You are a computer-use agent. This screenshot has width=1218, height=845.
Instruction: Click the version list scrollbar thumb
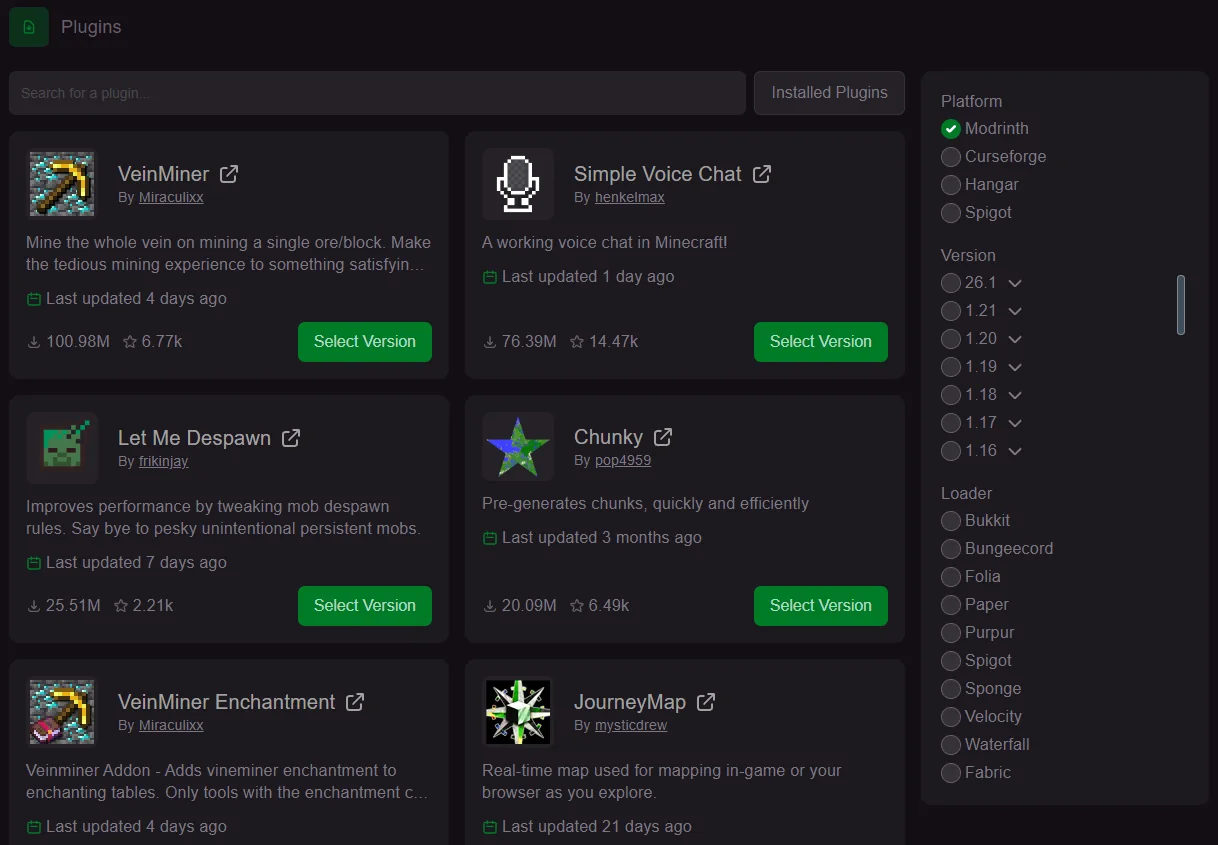[1181, 305]
